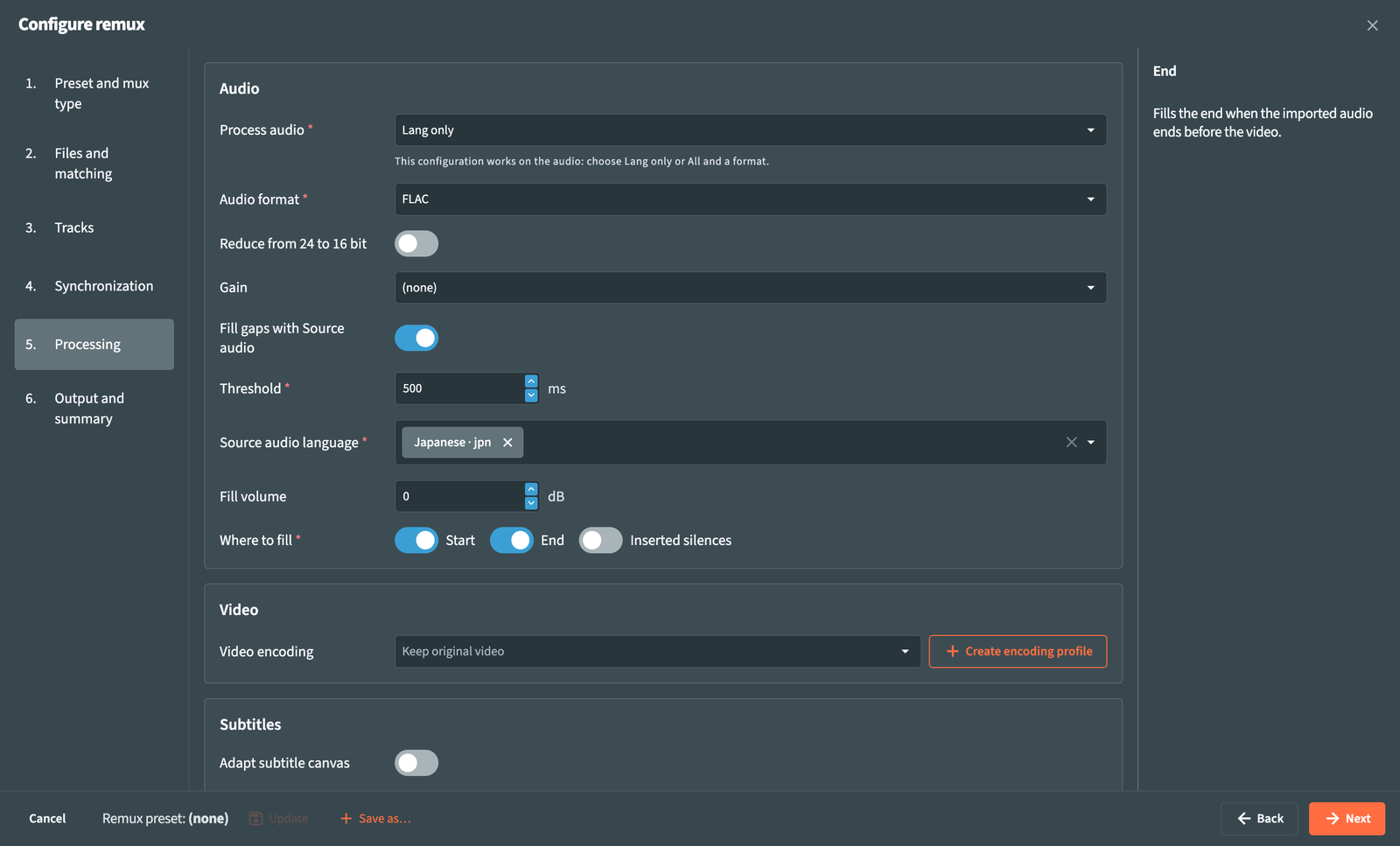
Task: Disable Fill gaps with Source audio
Action: 416,338
